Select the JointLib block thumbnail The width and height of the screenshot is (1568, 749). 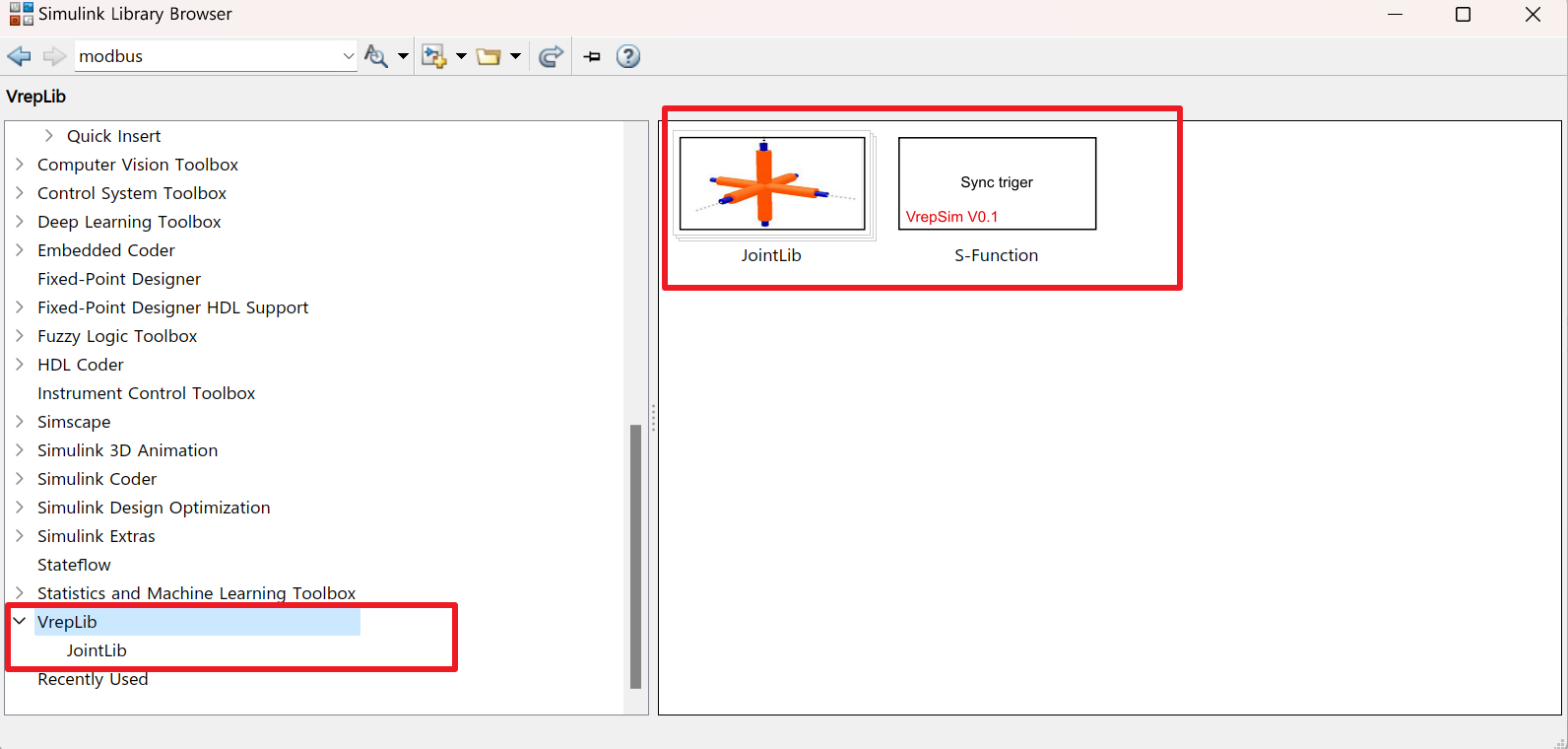(x=773, y=184)
